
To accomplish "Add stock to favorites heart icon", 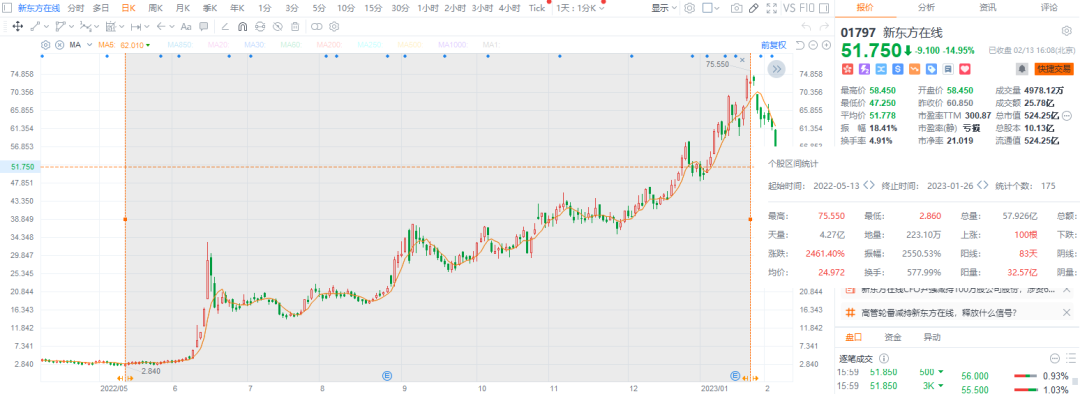I will 965,69.
